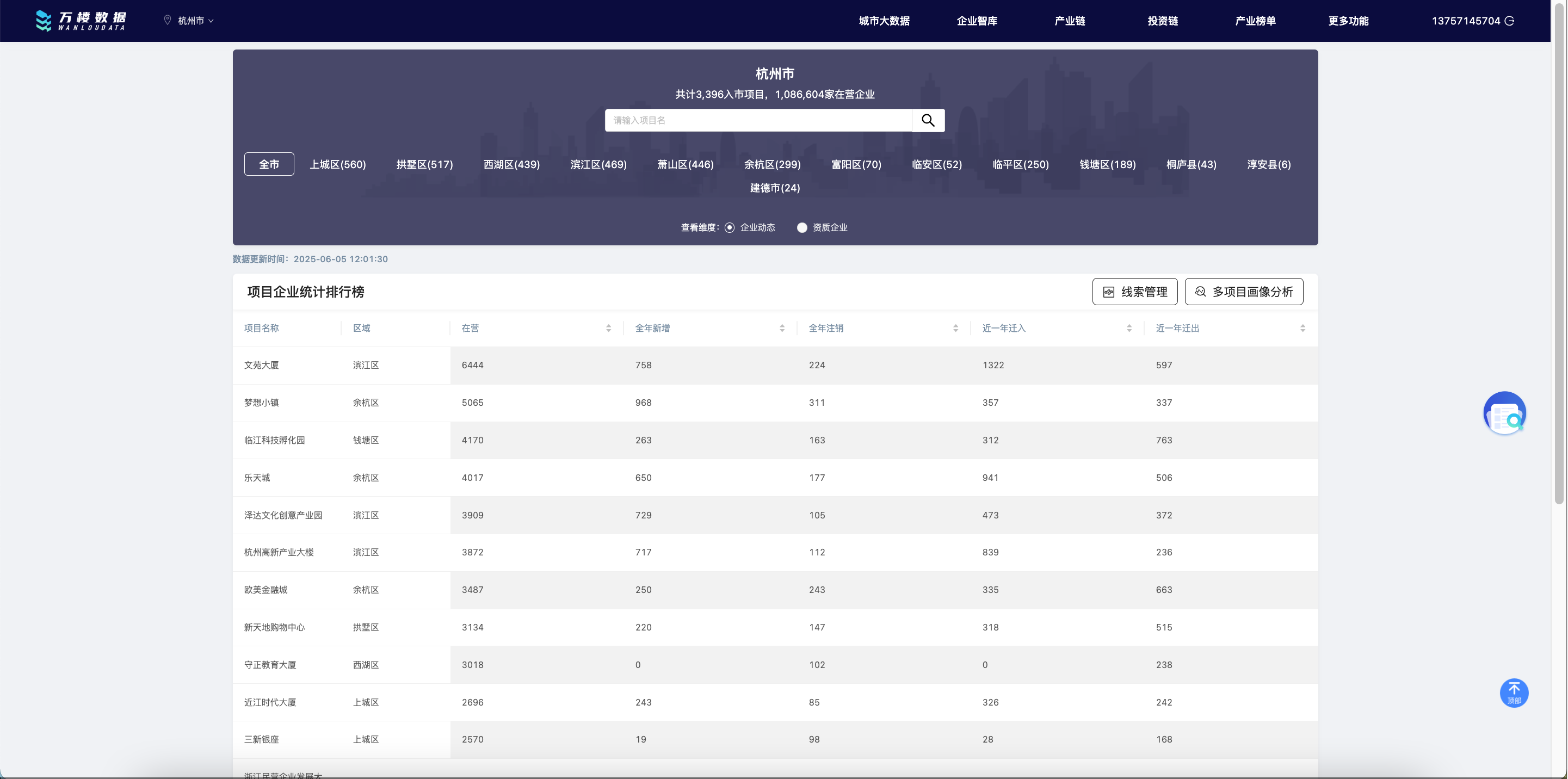This screenshot has width=1568, height=779.
Task: Sort the 近一年迁出 column
Action: (x=1302, y=328)
